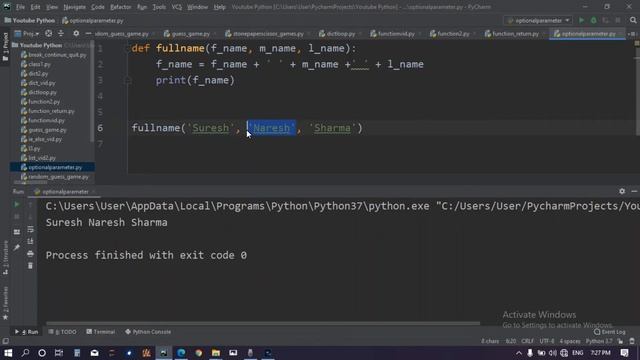The width and height of the screenshot is (640, 360).
Task: Open the Project view dropdown
Action: click(x=27, y=34)
